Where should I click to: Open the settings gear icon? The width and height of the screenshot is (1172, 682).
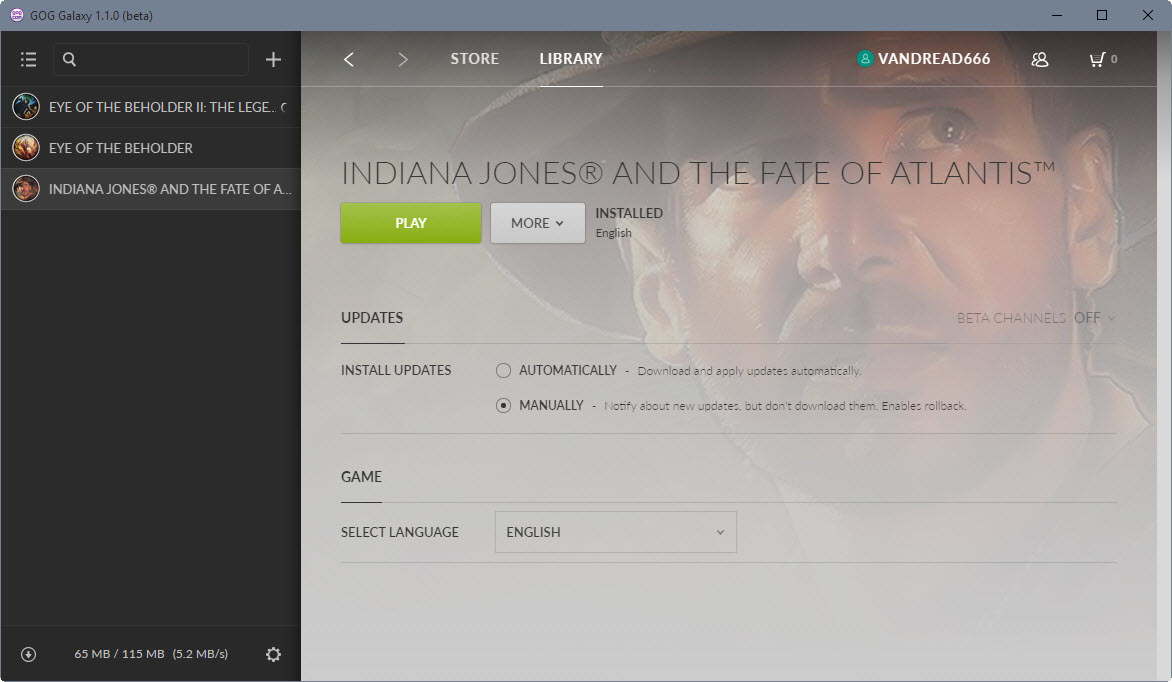point(274,654)
